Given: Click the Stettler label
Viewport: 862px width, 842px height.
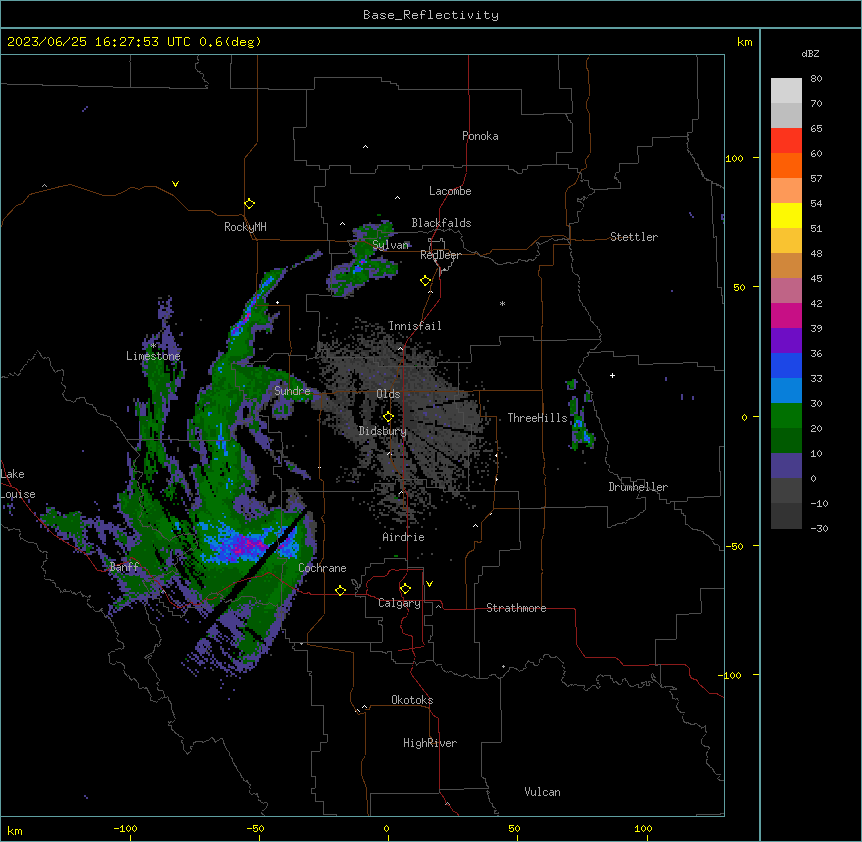Looking at the screenshot, I should point(634,237).
